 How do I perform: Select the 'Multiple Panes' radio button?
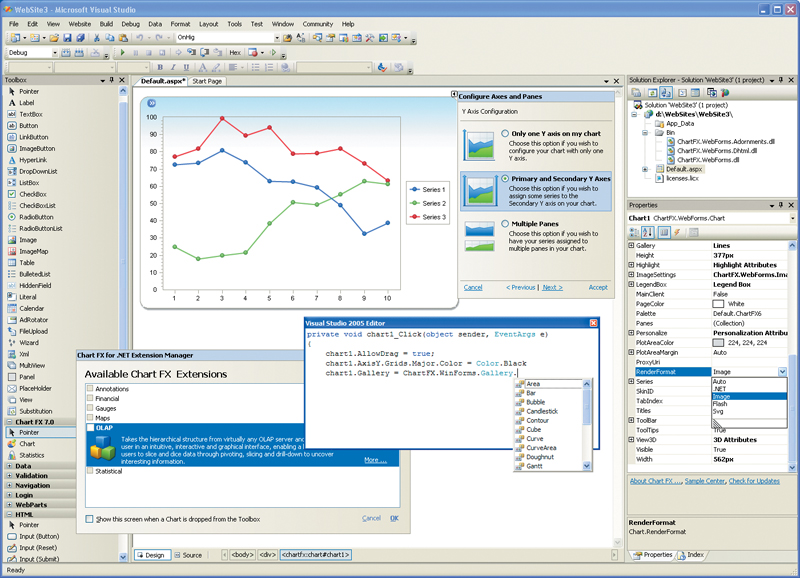point(505,223)
